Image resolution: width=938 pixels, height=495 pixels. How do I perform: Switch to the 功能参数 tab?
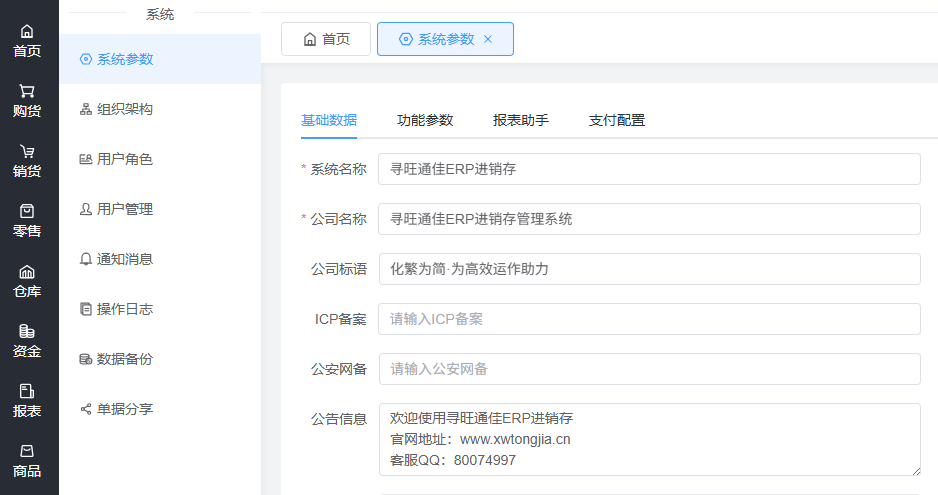[425, 120]
